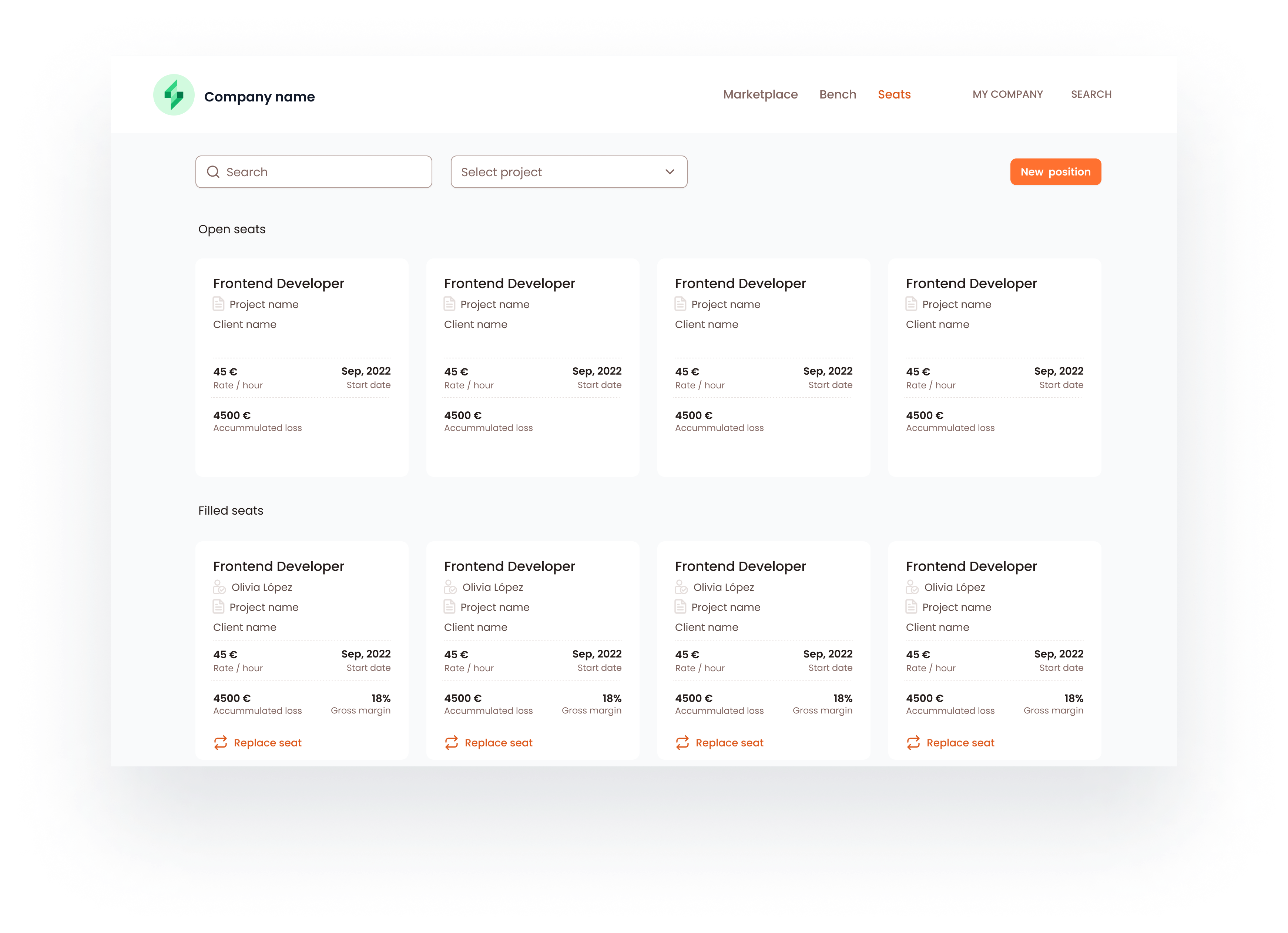Click Replace seat in the third filled seat
Screen dimensions: 1288x933
729,743
